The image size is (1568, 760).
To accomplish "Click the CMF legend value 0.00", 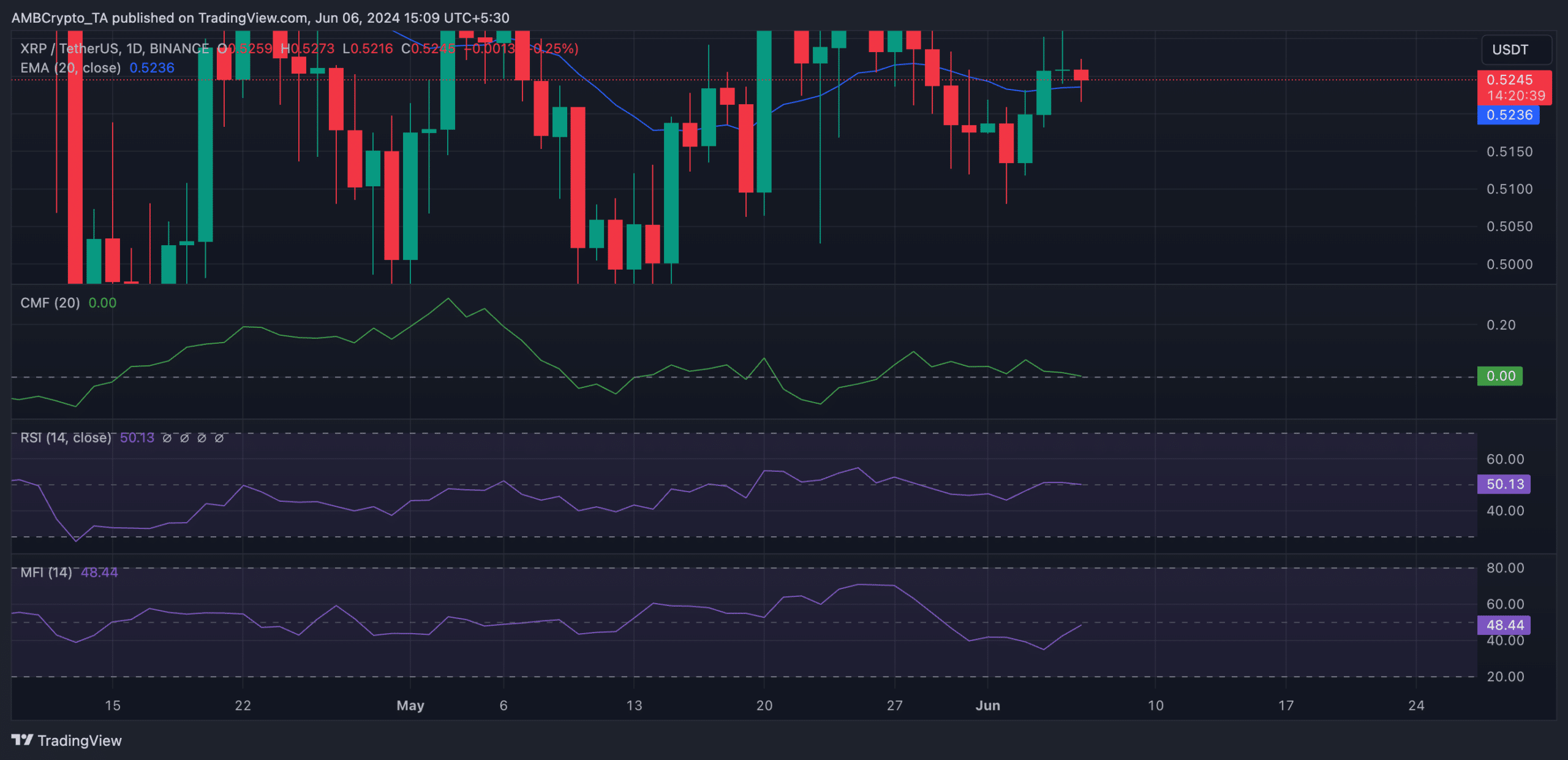I will coord(102,303).
